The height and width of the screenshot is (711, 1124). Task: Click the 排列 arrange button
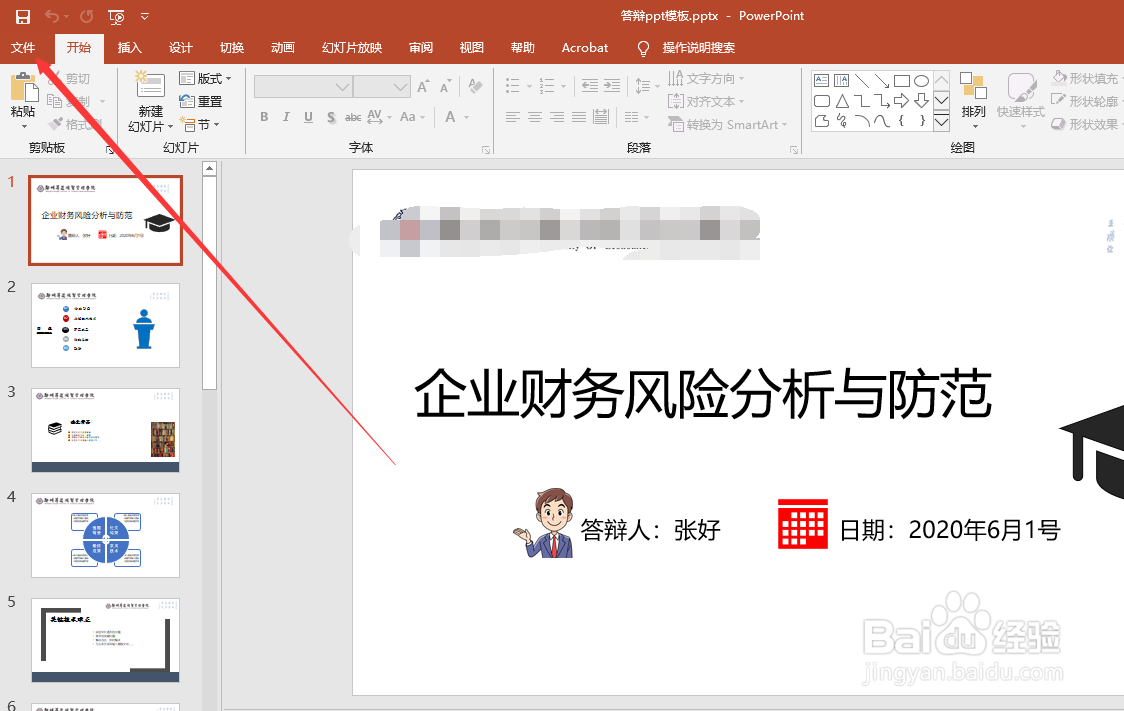point(973,100)
